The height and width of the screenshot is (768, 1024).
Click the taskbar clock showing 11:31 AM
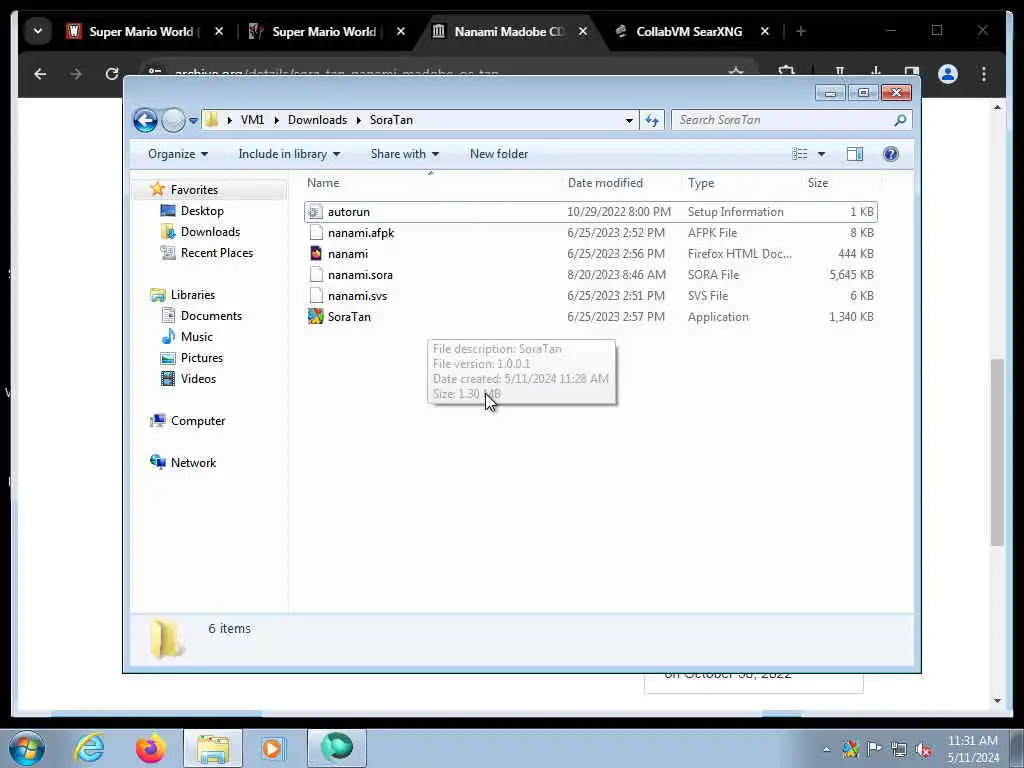coord(973,749)
